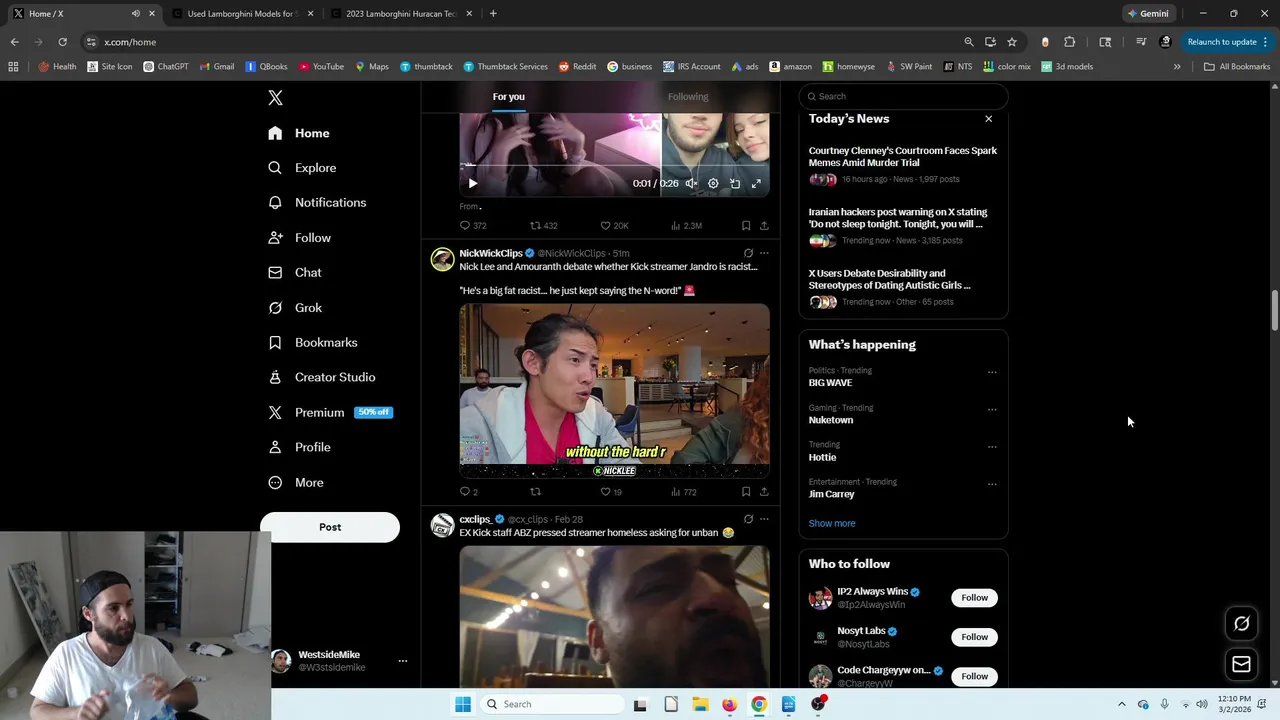Bookmark the post with 2.3M views
The width and height of the screenshot is (1280, 720).
tap(746, 226)
